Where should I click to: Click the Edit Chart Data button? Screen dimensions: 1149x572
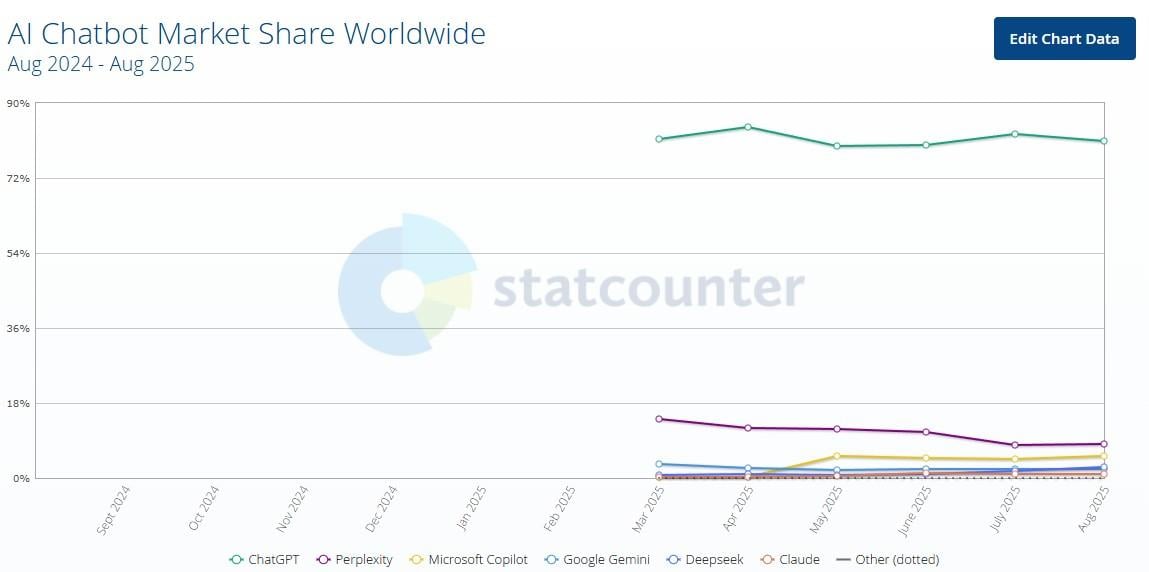1064,39
